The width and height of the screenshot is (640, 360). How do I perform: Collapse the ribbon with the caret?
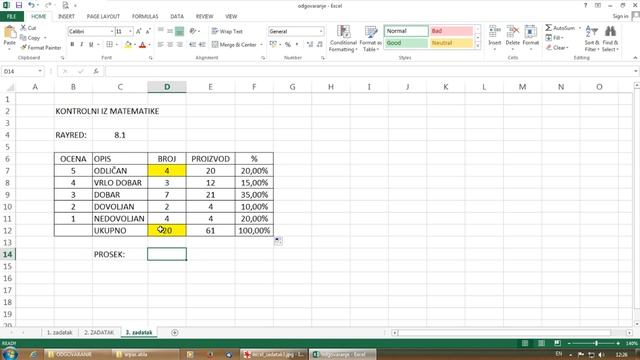point(635,58)
